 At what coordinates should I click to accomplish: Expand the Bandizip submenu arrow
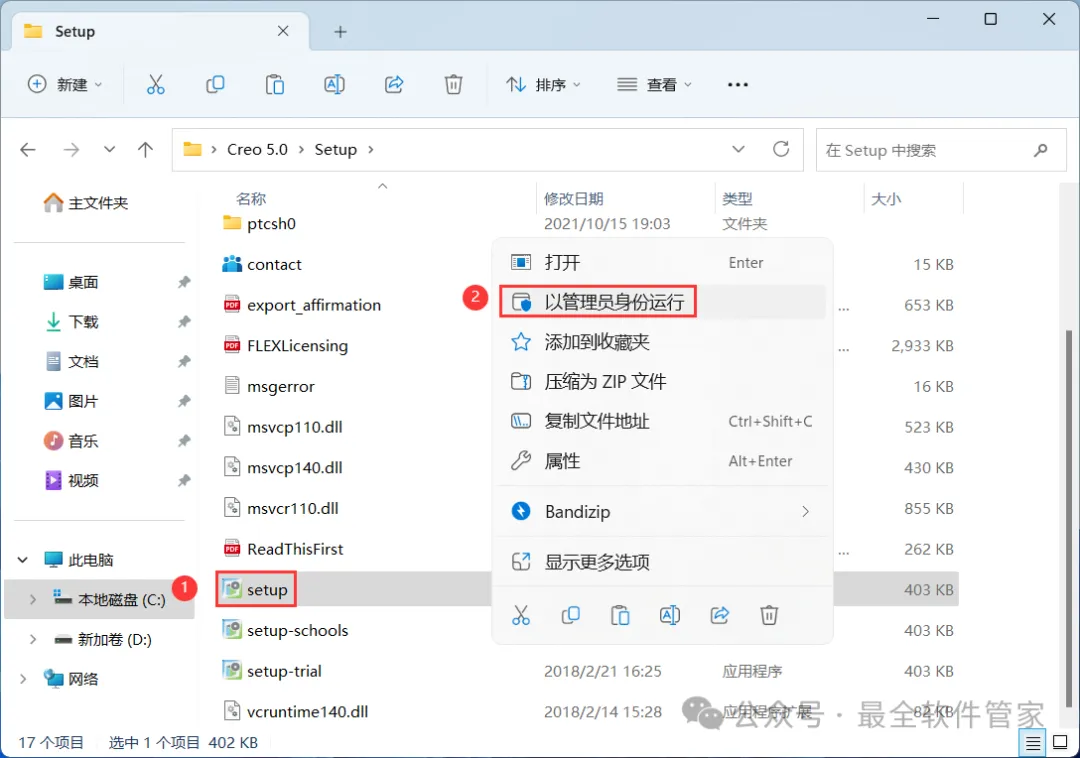coord(805,512)
